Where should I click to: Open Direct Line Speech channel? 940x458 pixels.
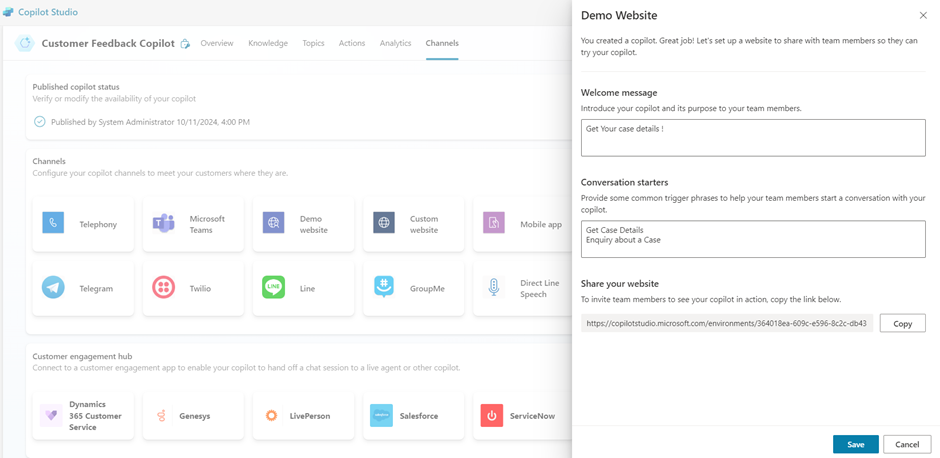pyautogui.click(x=522, y=288)
